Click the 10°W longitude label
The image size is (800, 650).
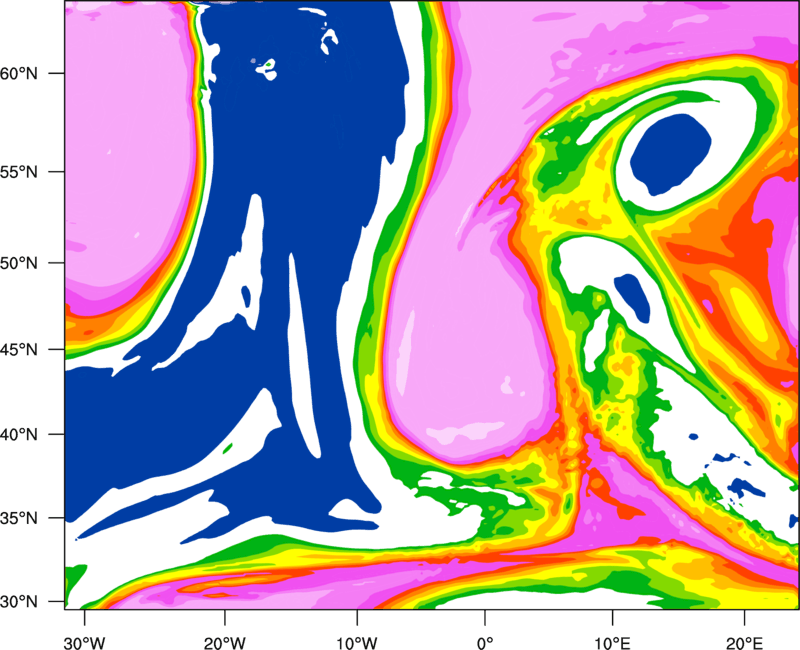click(x=357, y=643)
